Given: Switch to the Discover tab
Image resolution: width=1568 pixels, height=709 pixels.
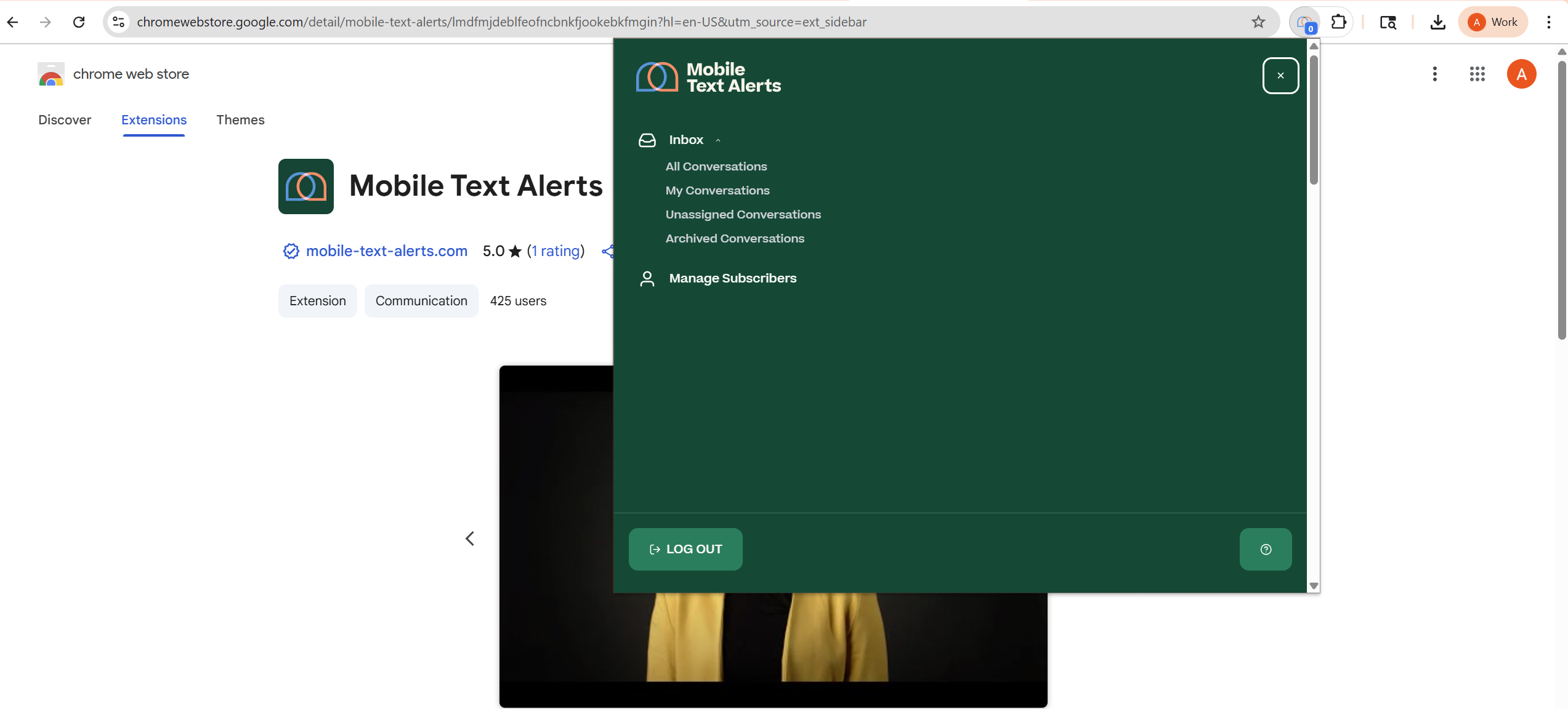Looking at the screenshot, I should [x=65, y=120].
